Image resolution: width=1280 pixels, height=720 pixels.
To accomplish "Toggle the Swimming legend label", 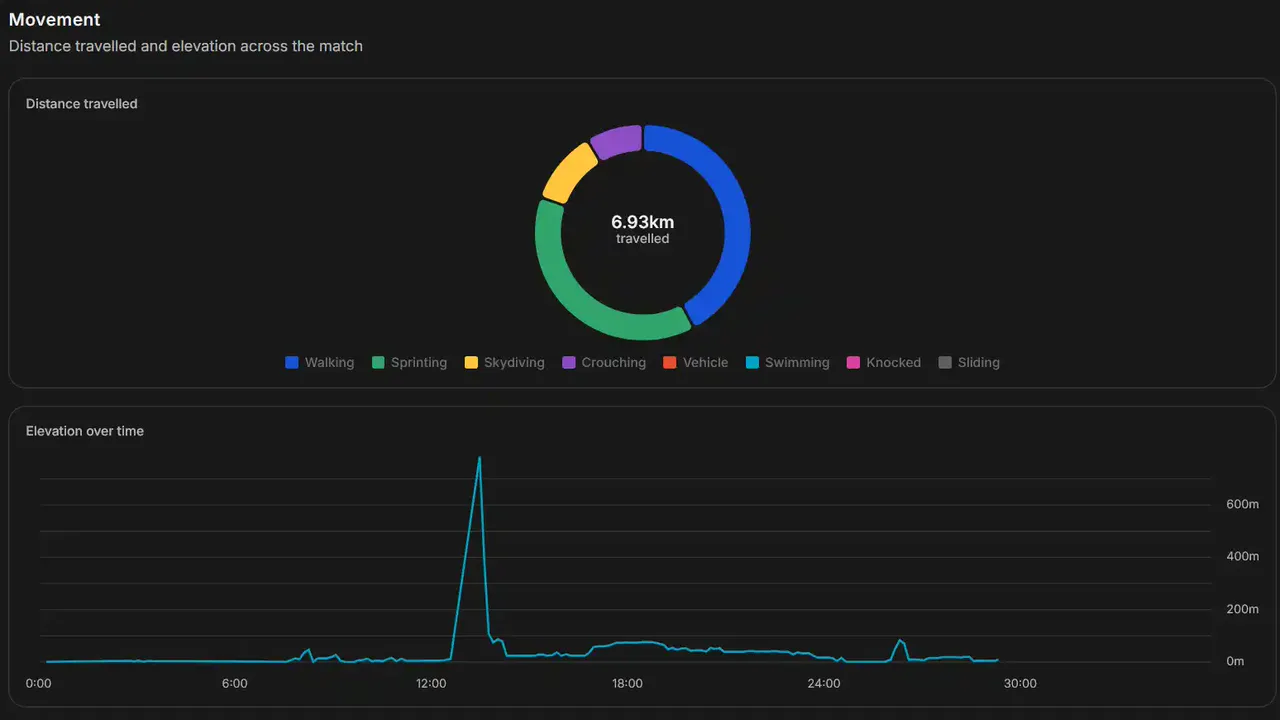I will (797, 363).
